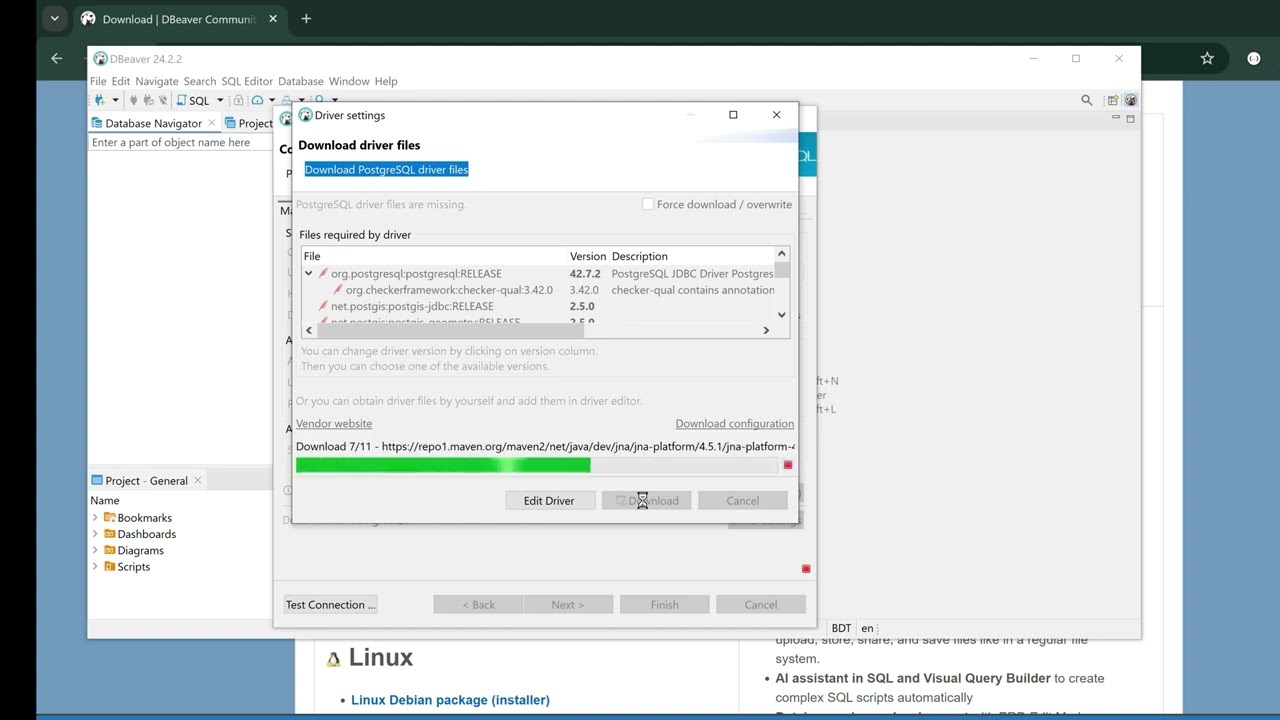Click the Edit Driver button
This screenshot has width=1280, height=720.
tap(549, 500)
